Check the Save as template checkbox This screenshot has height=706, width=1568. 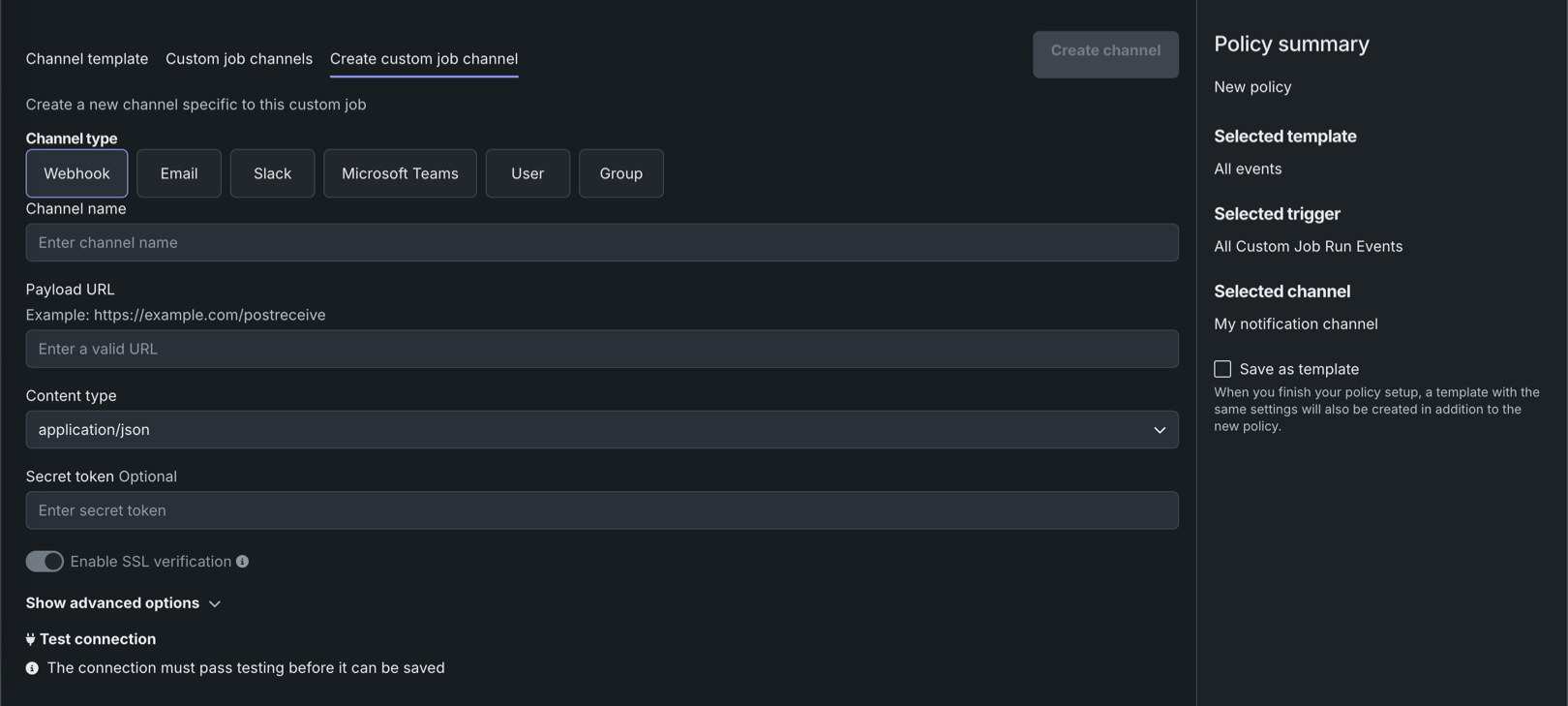pyautogui.click(x=1222, y=369)
